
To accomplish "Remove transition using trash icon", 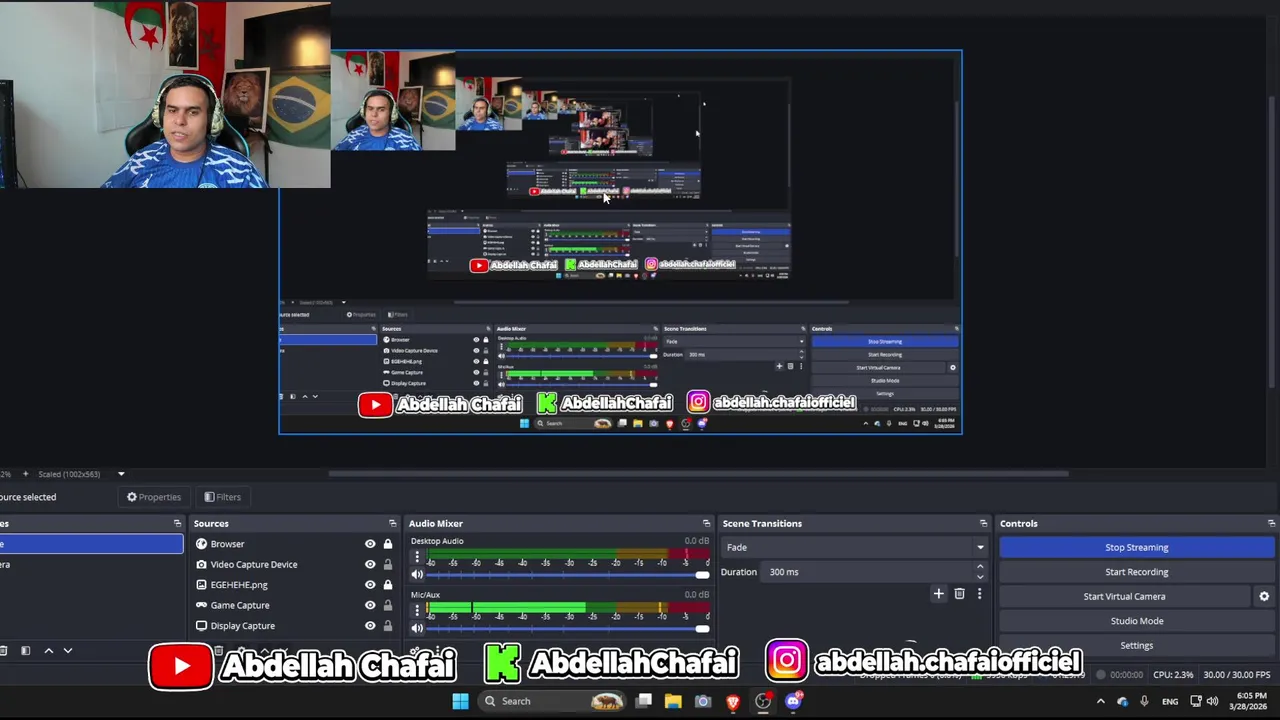I will 959,594.
